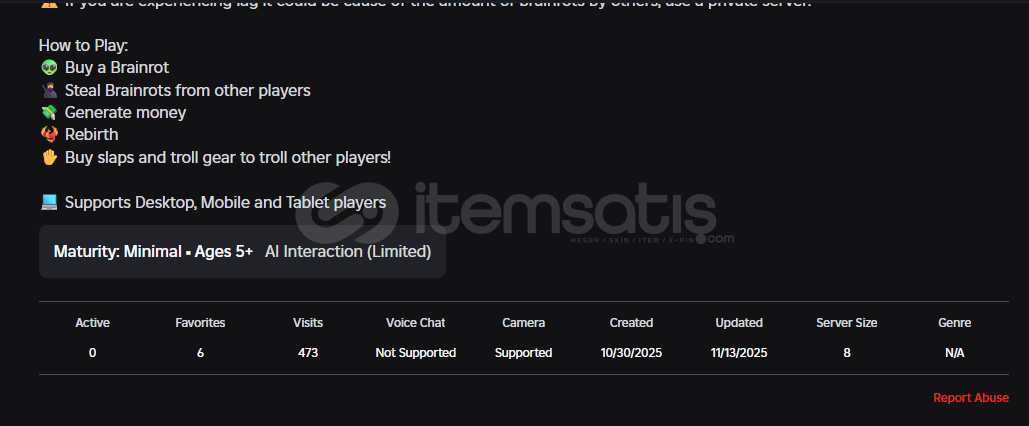Click the How to Play heading text

[x=84, y=46]
